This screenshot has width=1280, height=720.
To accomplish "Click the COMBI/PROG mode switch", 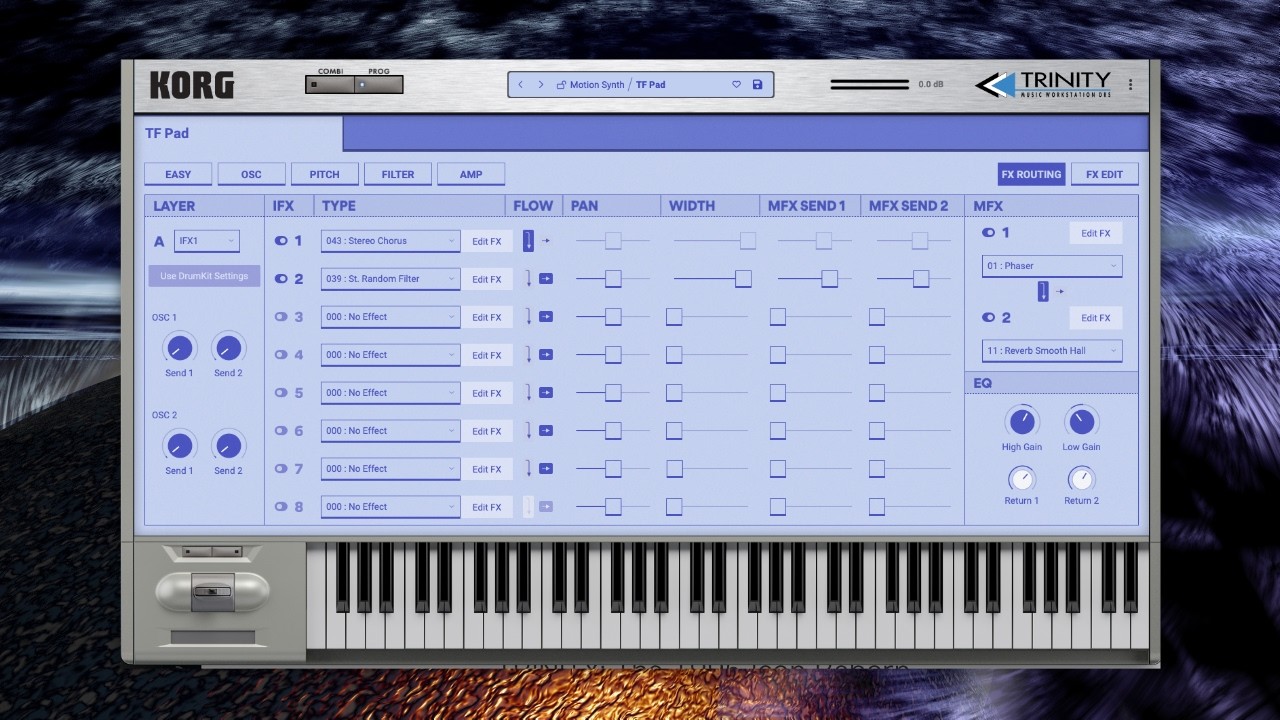I will coord(354,85).
